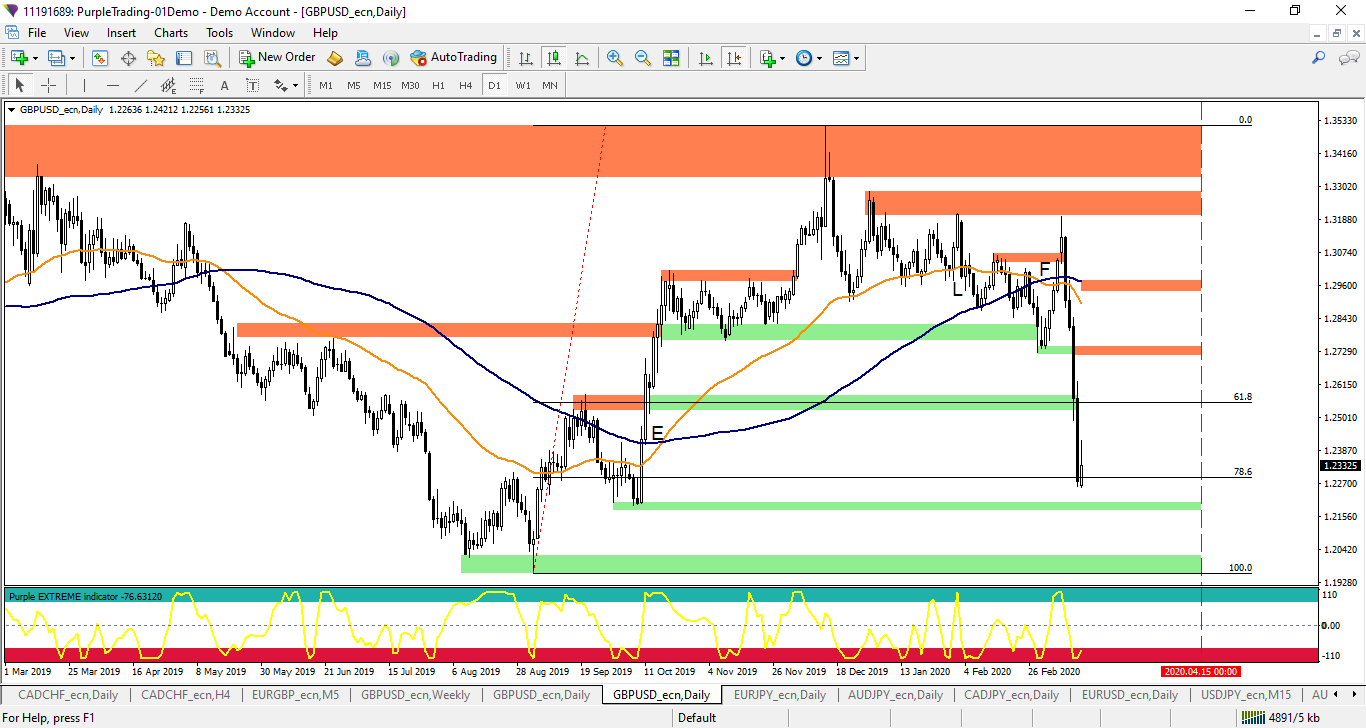Switch to EURJPY_ecn,Daily chart tab
This screenshot has height=728, width=1366.
tap(780, 694)
